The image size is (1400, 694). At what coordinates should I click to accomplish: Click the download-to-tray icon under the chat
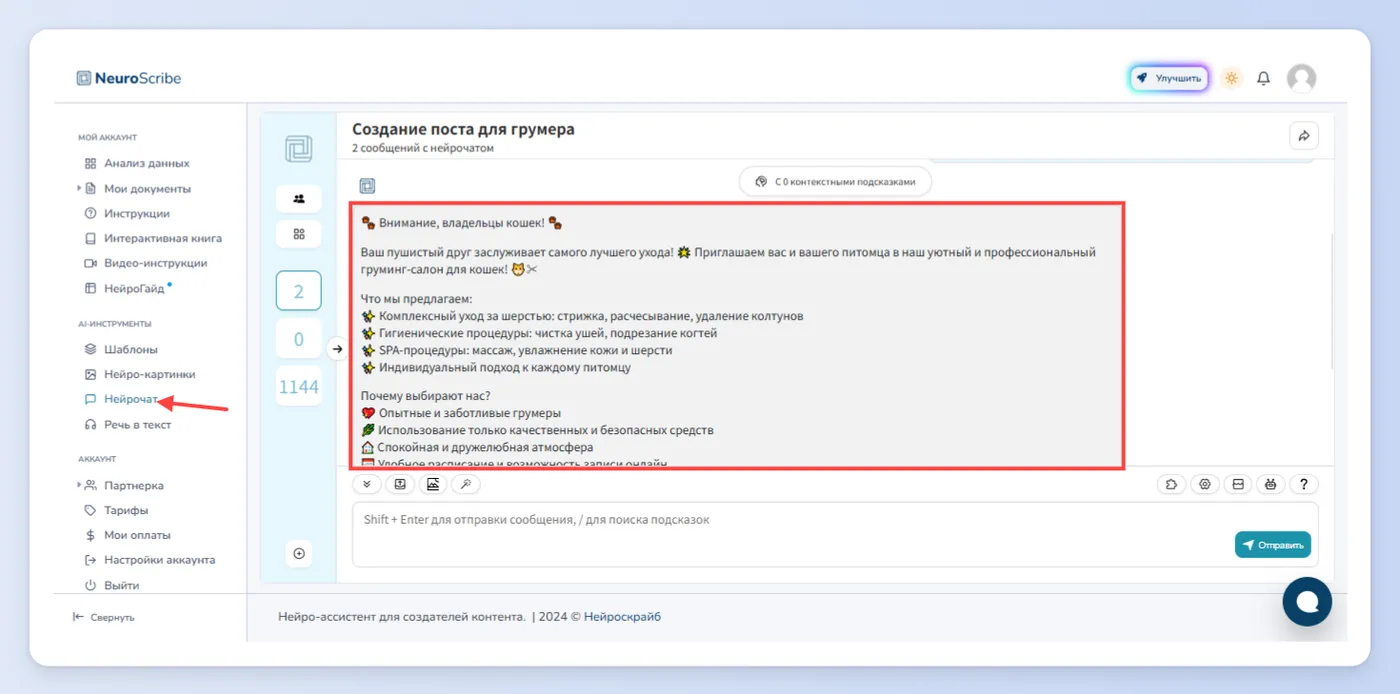pyautogui.click(x=400, y=484)
